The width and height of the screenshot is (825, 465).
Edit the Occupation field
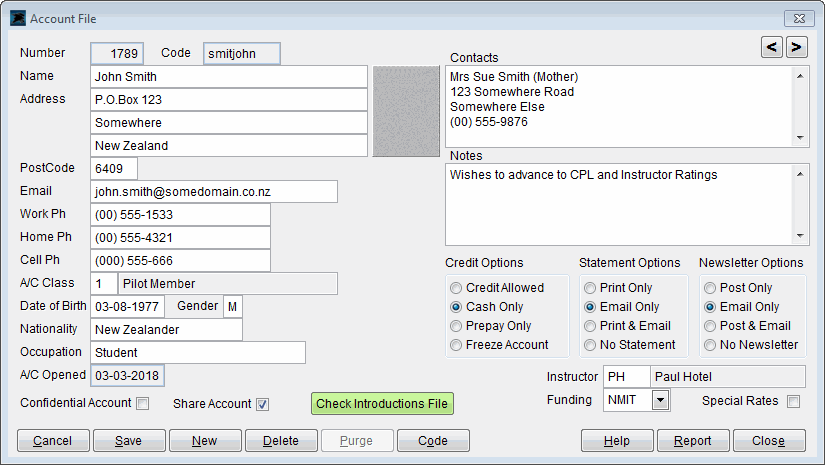(x=198, y=353)
